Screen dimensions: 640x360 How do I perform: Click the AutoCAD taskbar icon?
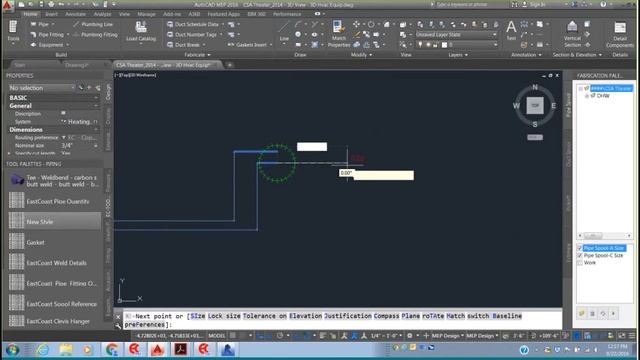(157, 349)
